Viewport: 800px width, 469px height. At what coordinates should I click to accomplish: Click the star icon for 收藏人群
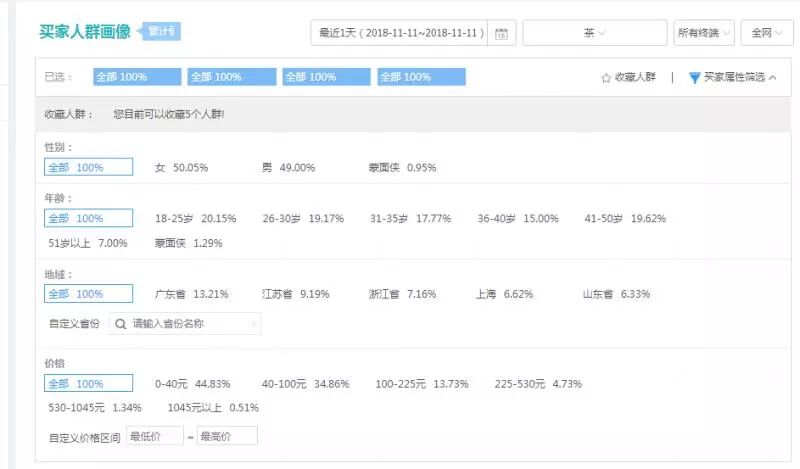[x=606, y=78]
